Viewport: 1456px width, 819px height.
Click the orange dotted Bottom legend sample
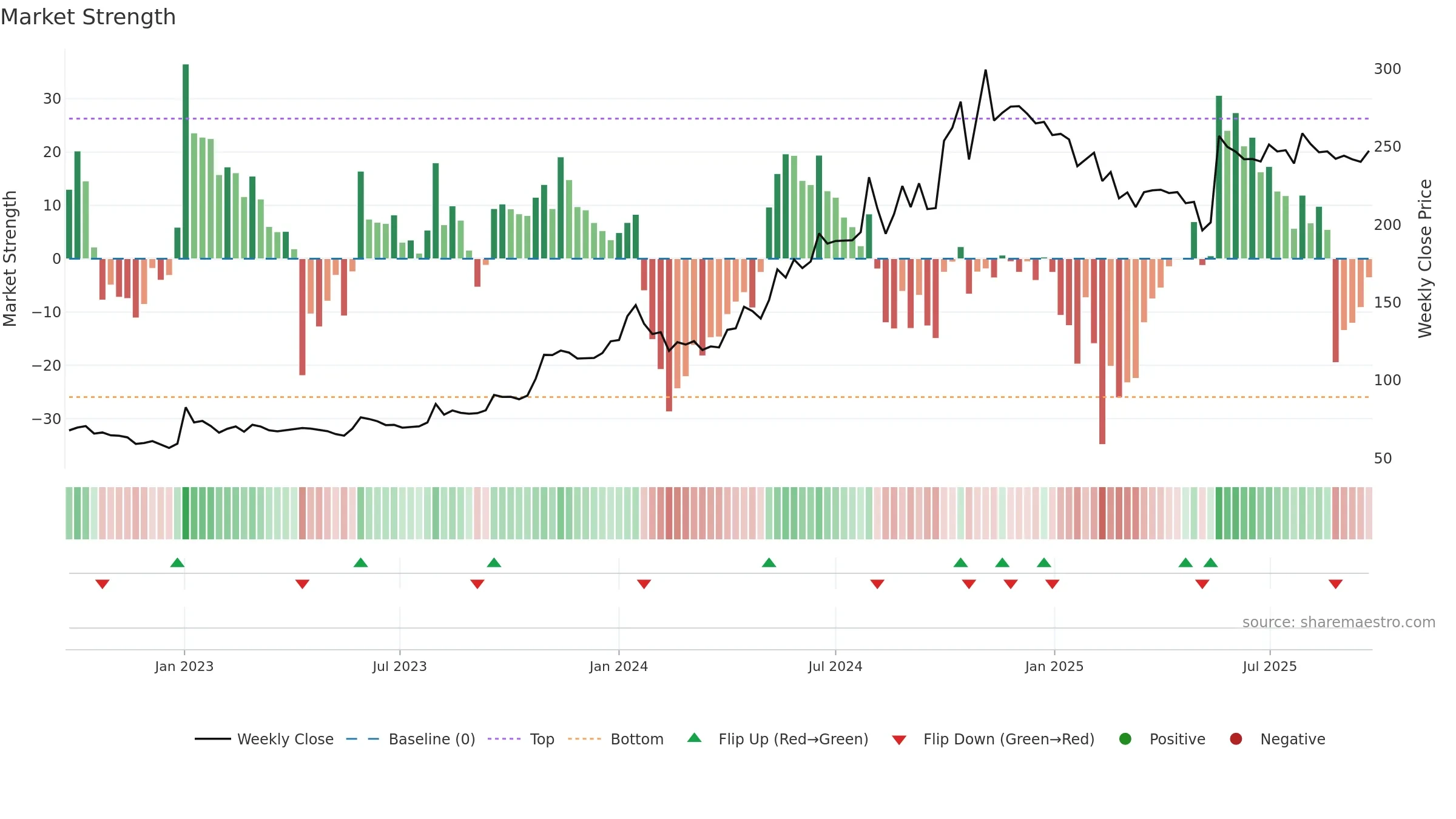tap(584, 739)
